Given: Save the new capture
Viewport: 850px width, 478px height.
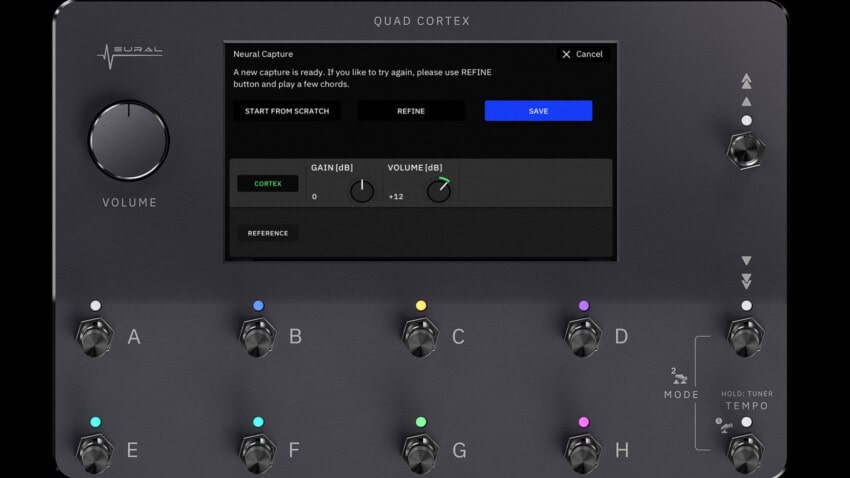Looking at the screenshot, I should 538,111.
